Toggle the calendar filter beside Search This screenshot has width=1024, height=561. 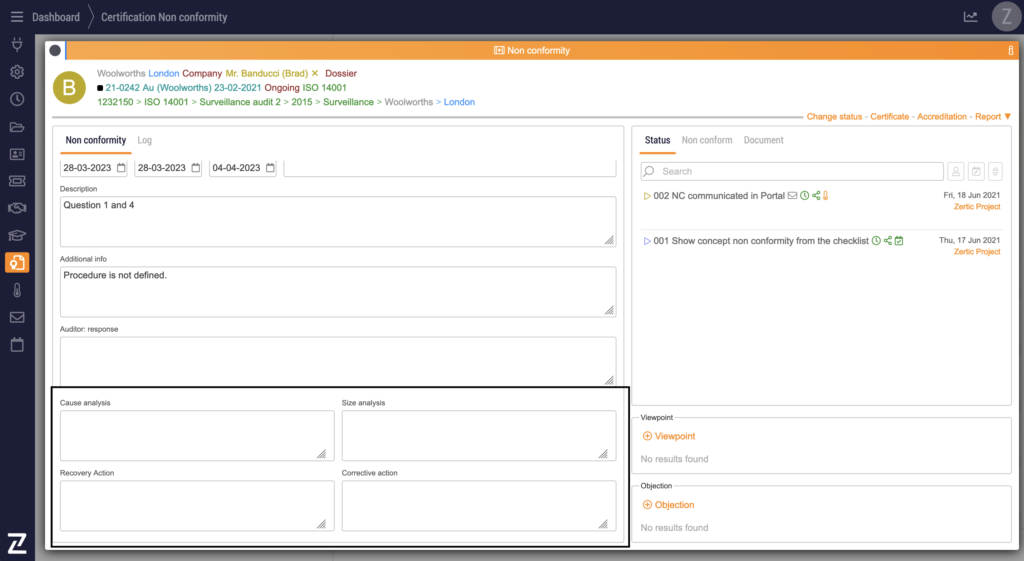coord(976,171)
